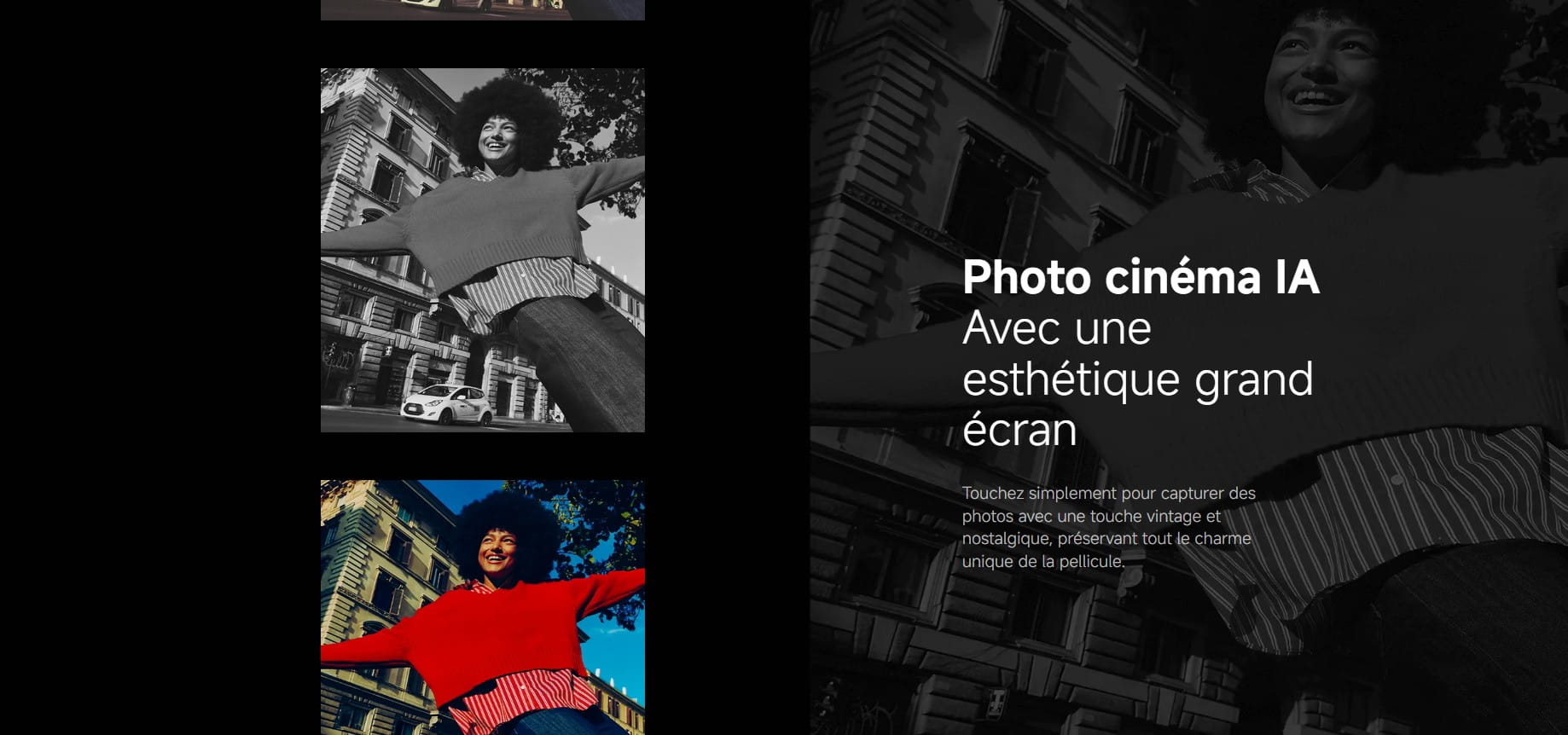The image size is (1568, 735).
Task: Select the color photo with red sweater
Action: tap(482, 607)
